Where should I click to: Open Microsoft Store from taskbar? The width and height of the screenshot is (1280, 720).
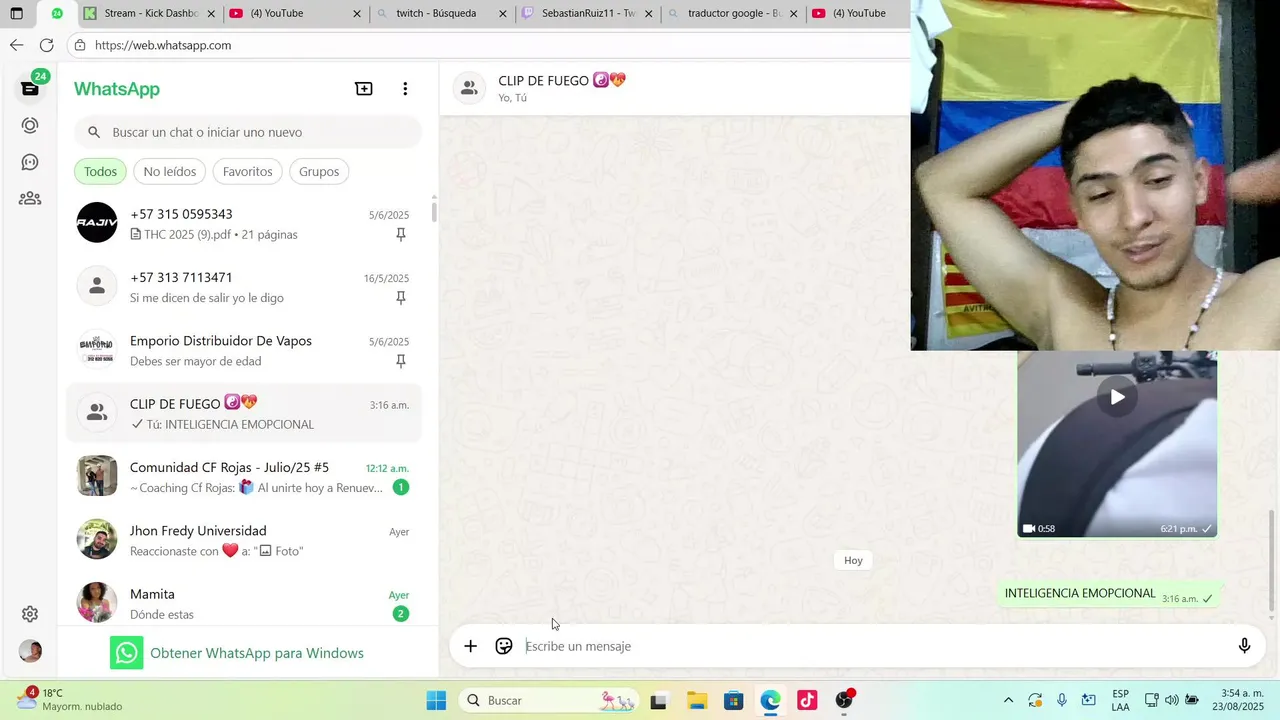point(733,701)
